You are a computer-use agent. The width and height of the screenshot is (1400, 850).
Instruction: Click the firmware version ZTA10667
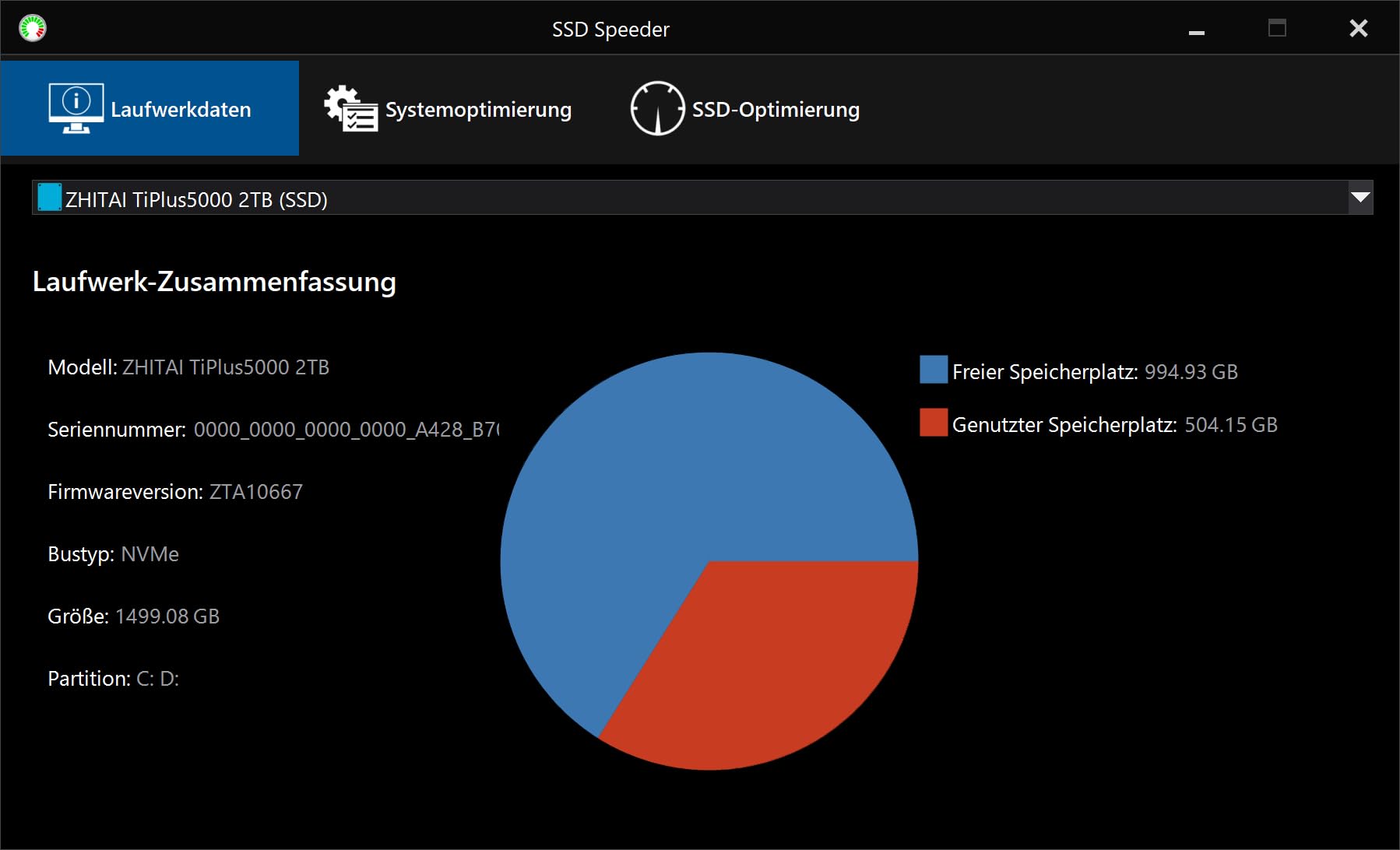click(256, 492)
